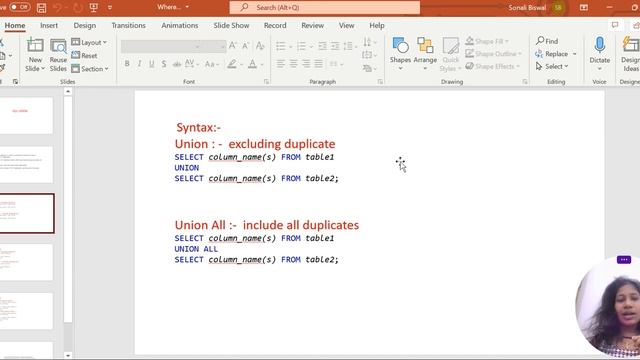Click Align Right icon
640x360 pixels.
[x=306, y=64]
